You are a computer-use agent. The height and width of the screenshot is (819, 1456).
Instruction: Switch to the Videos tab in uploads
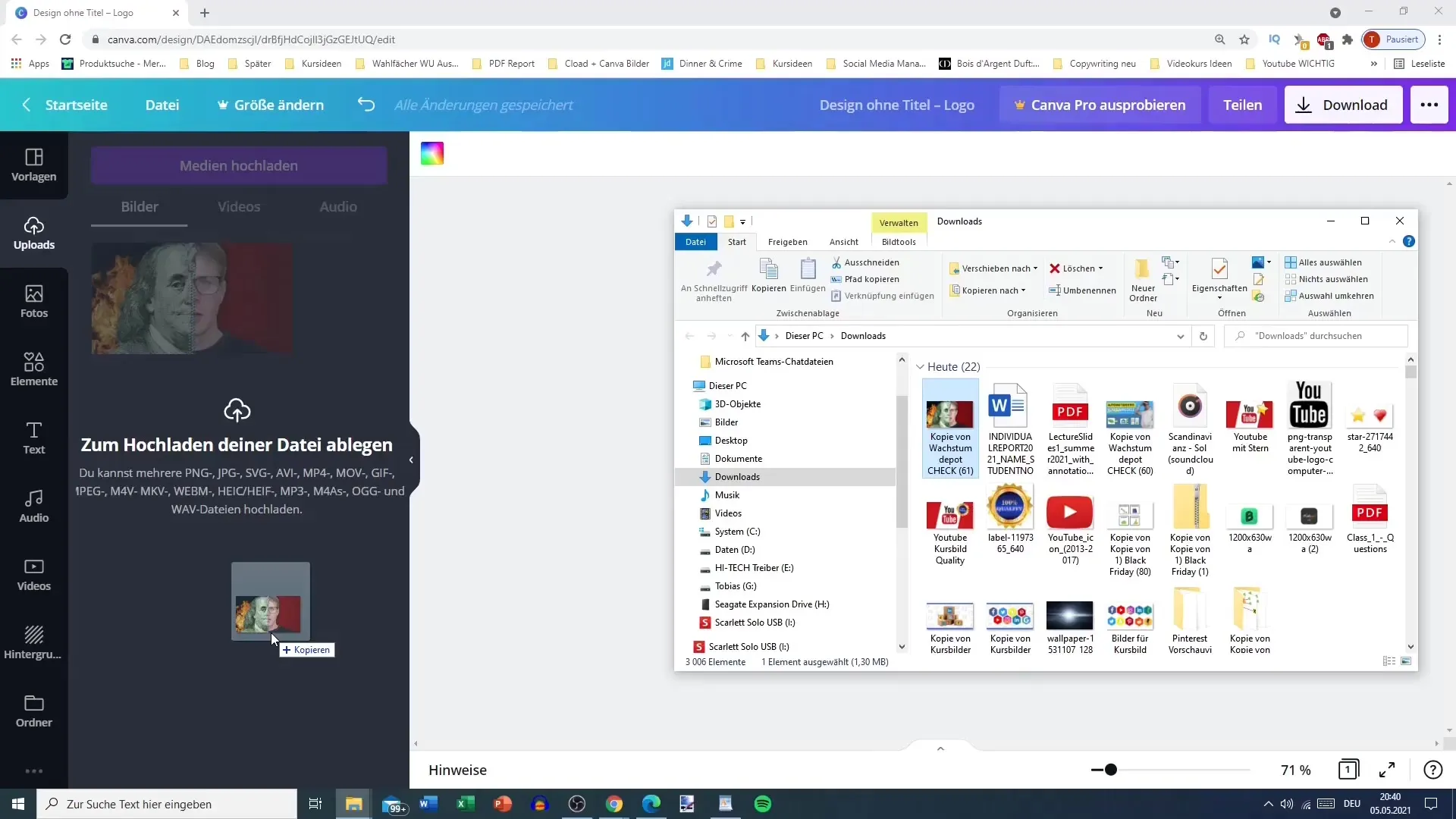[x=238, y=206]
